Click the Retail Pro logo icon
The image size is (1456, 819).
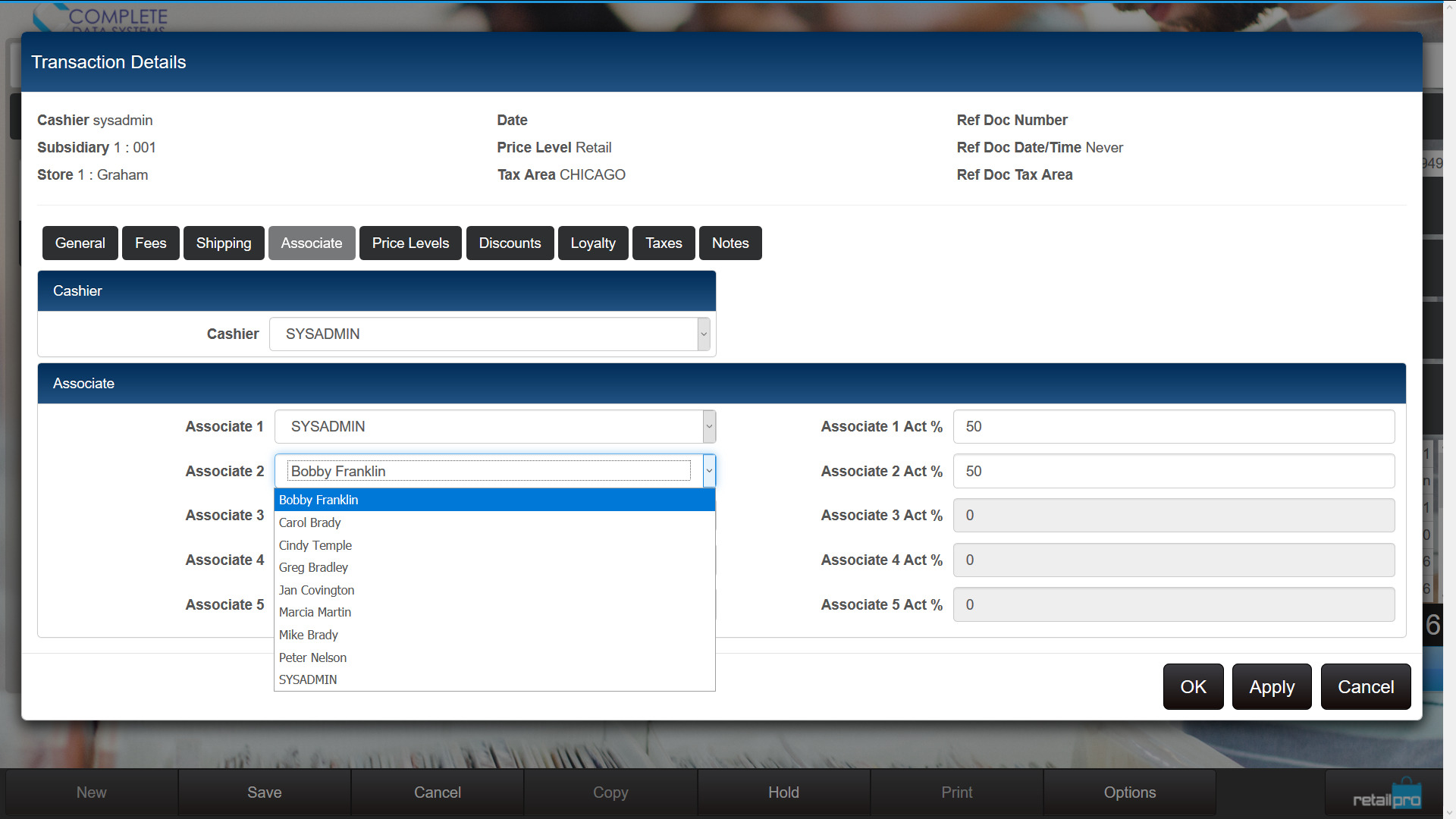pos(1386,795)
